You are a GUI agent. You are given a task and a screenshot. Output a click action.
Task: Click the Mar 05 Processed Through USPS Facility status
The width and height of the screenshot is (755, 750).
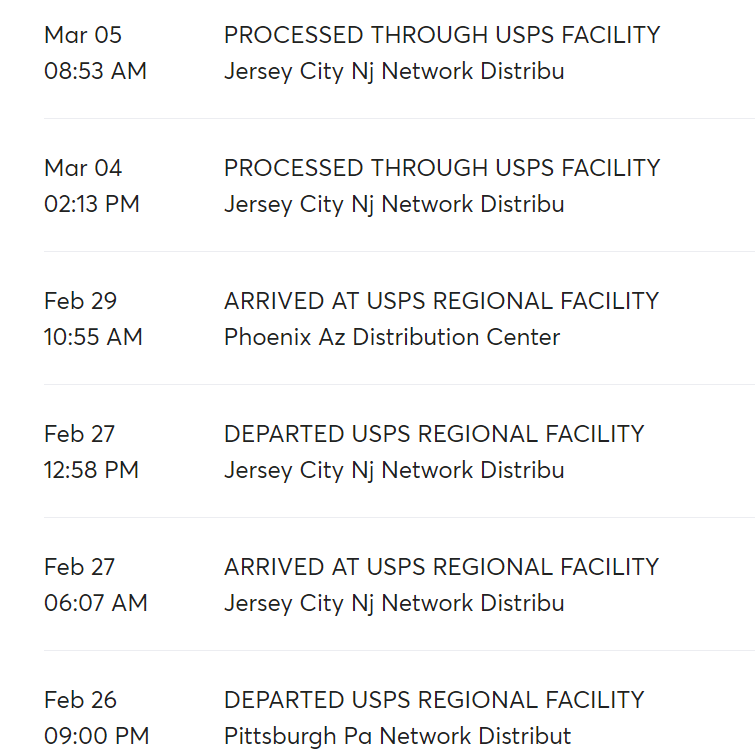pos(442,35)
